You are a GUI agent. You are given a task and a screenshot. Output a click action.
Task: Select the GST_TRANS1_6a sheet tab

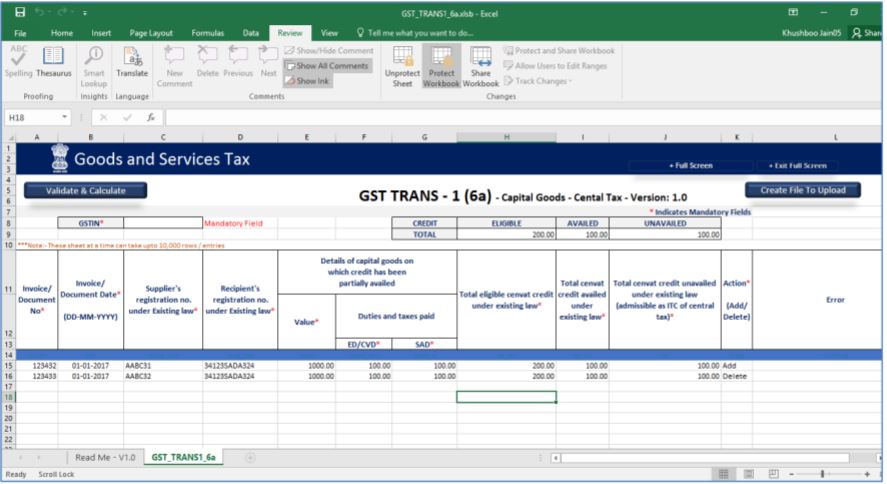click(x=183, y=457)
